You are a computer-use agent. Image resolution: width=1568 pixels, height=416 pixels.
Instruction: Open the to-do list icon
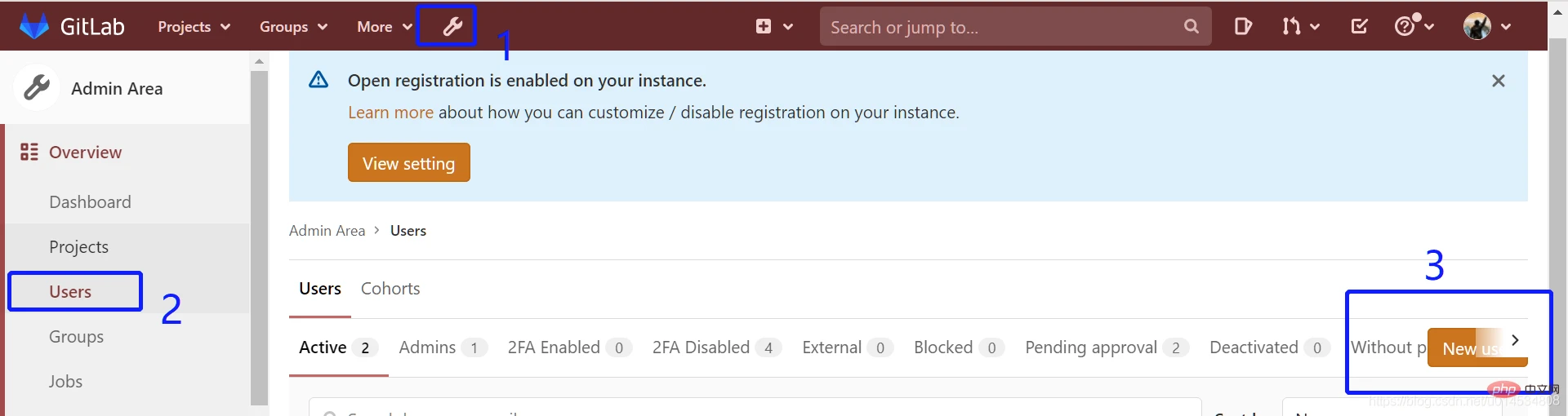pyautogui.click(x=1359, y=26)
